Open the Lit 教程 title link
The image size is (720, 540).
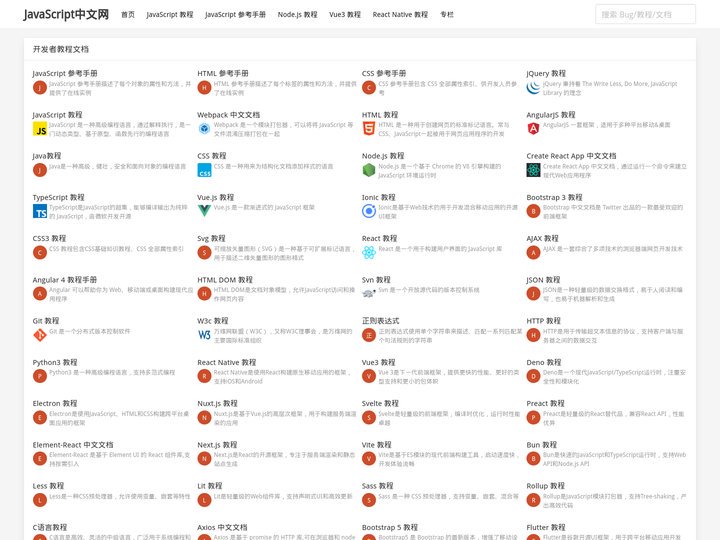point(210,486)
